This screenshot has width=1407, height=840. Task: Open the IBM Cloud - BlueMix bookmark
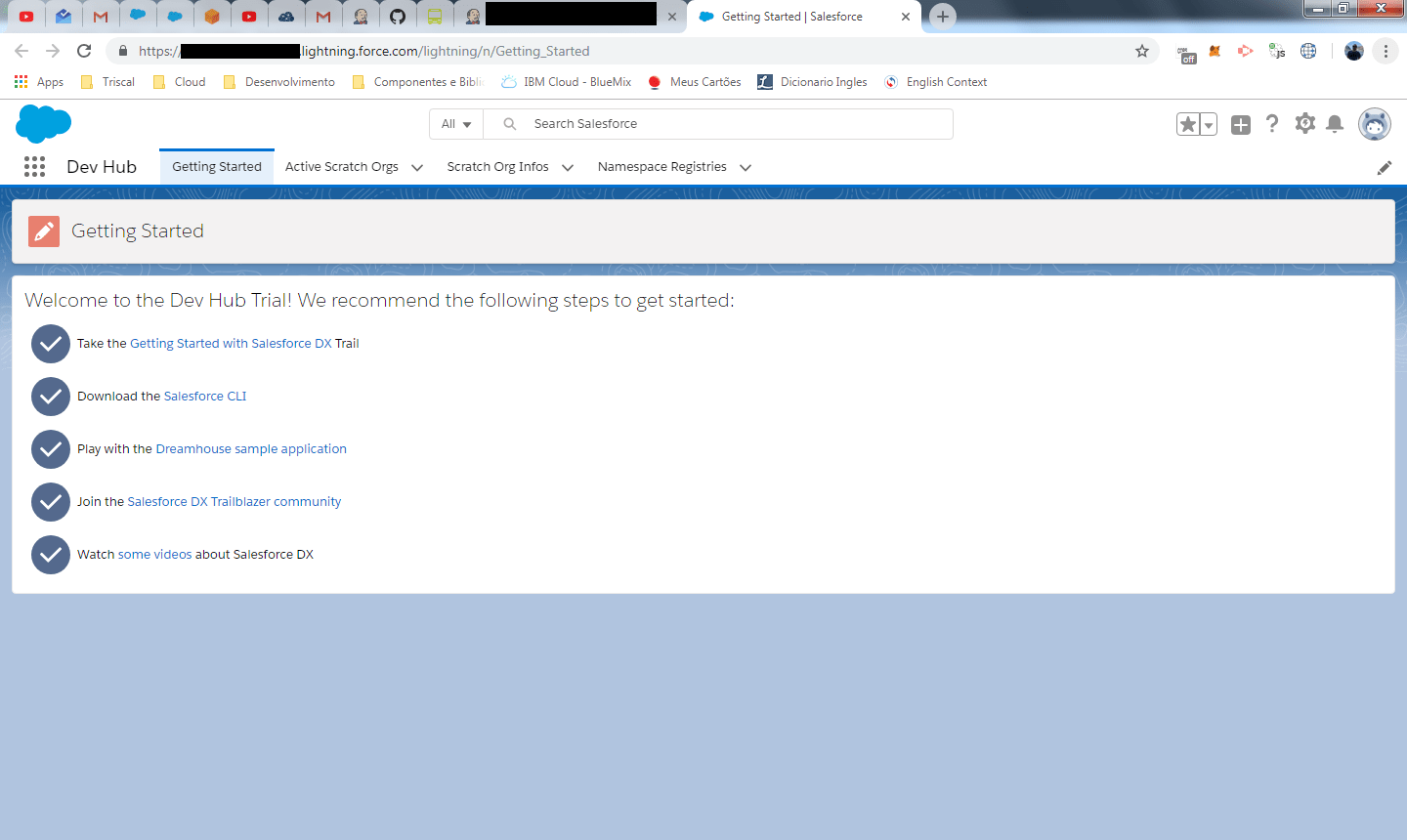click(x=567, y=82)
